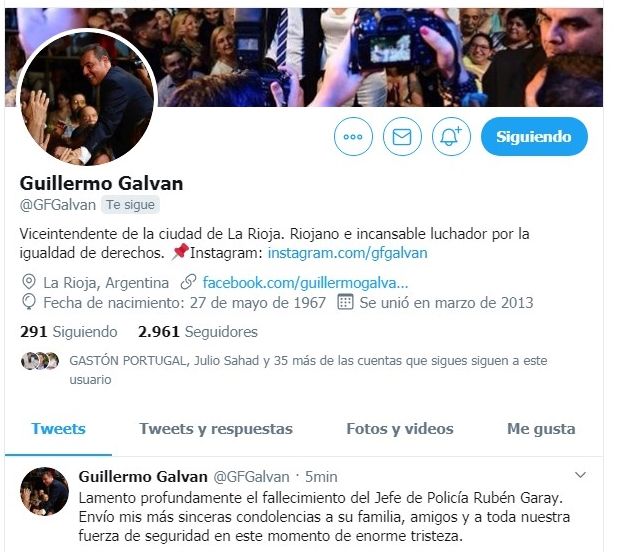Select the Me gusta tab
This screenshot has height=552, width=622.
[541, 429]
